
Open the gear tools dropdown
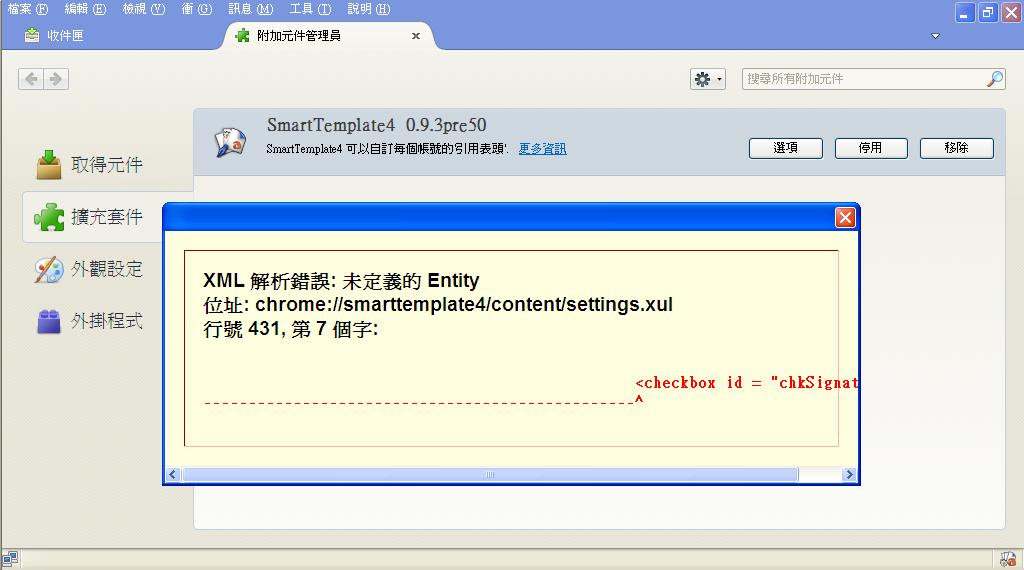click(x=708, y=79)
